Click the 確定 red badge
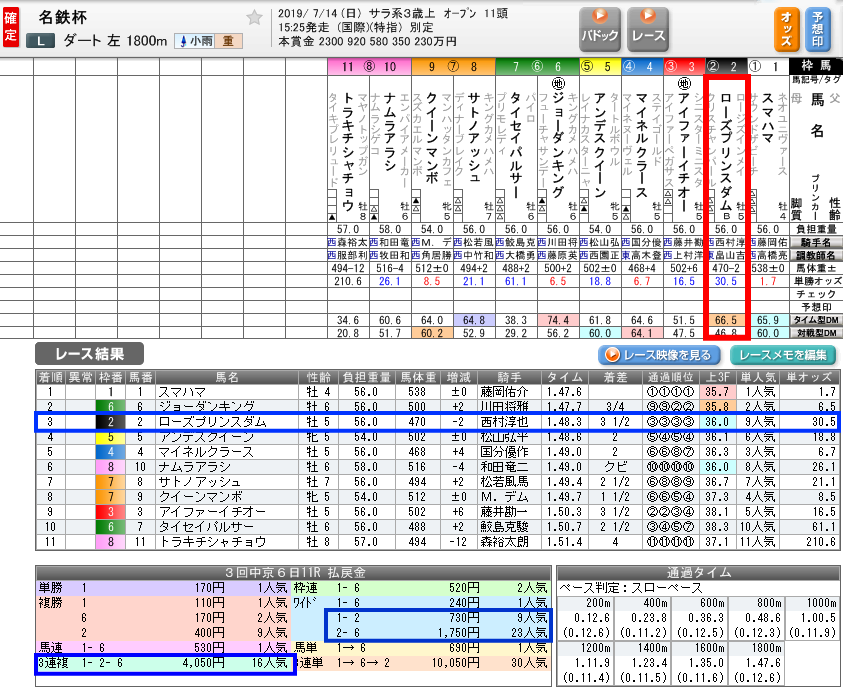This screenshot has width=843, height=689. 10,27
